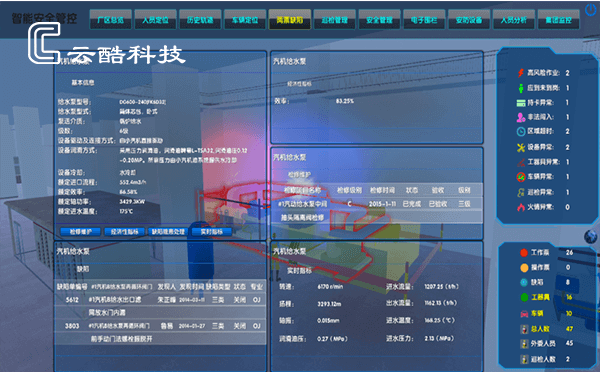Toggle the red 工作票 legend marker
This screenshot has width=600, height=372.
(524, 253)
